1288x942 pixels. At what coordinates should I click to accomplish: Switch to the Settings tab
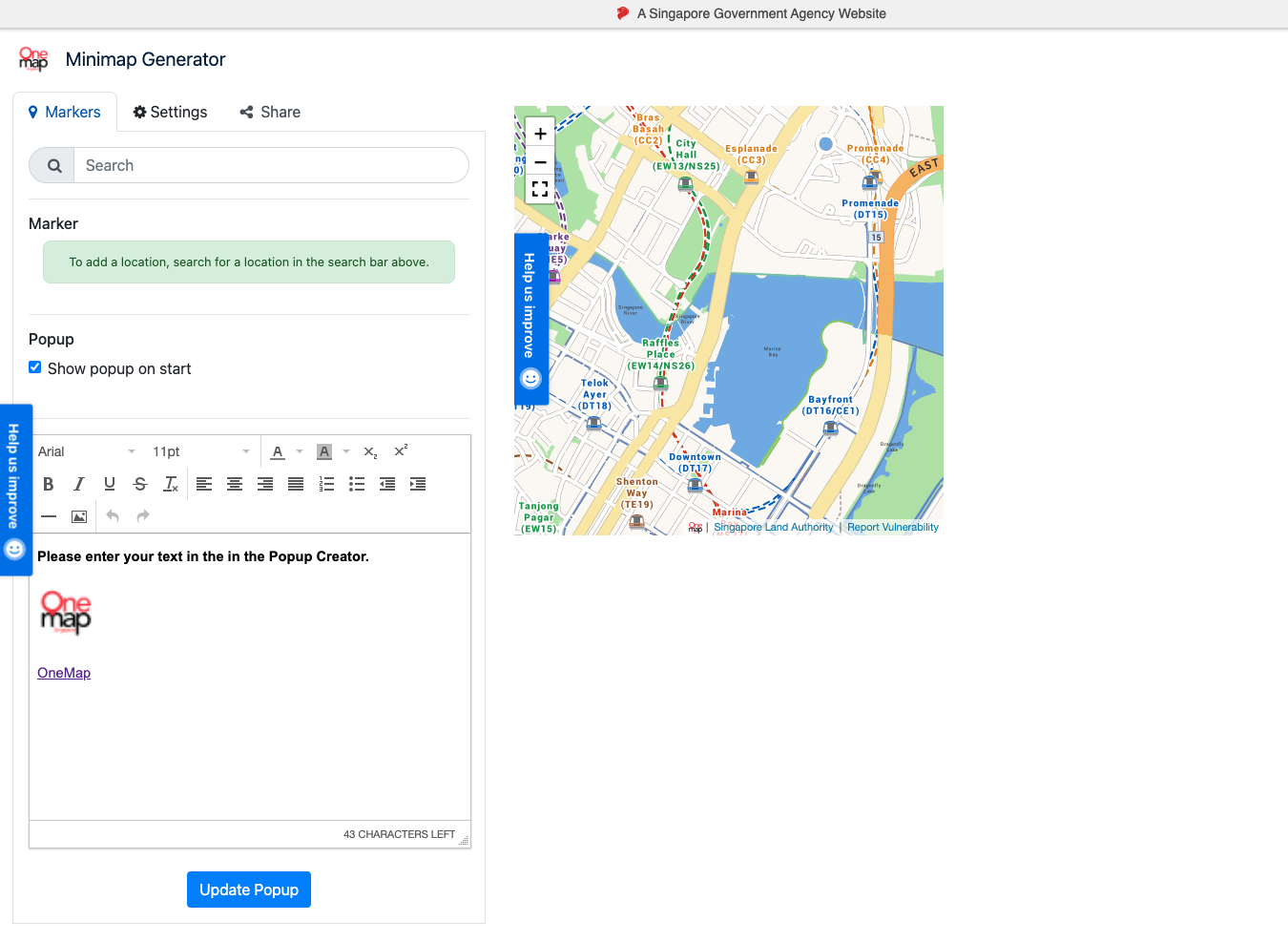pos(170,112)
